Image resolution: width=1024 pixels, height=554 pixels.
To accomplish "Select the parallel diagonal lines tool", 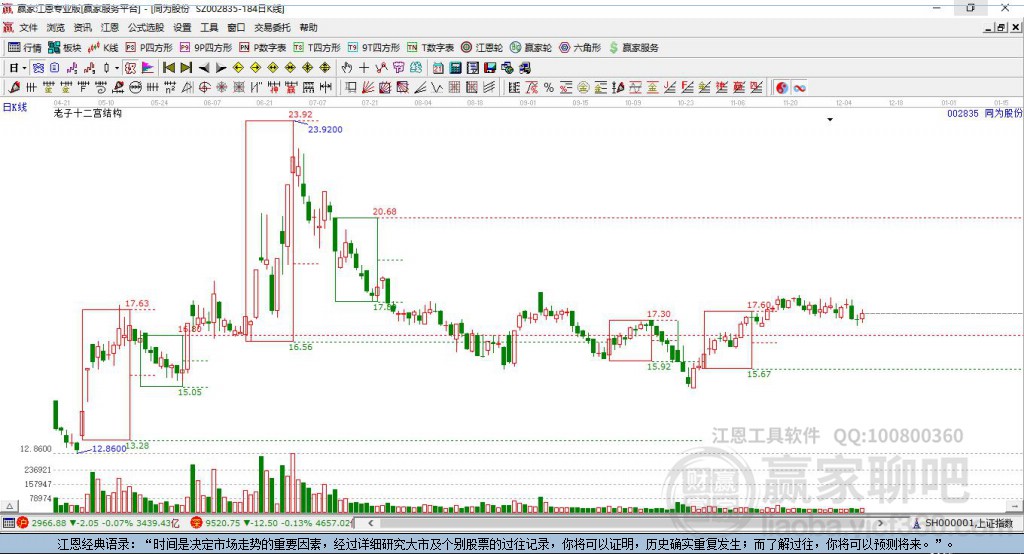I will 489,88.
